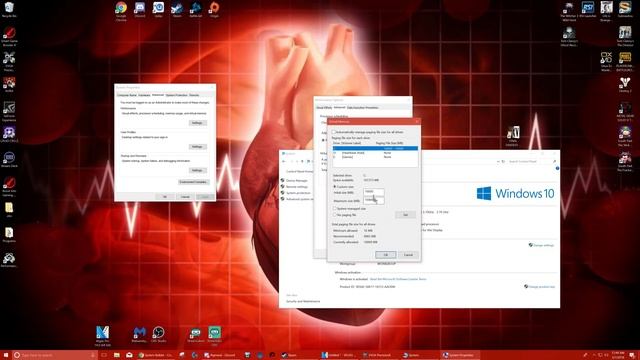Click the Initial size (MB) field

click(x=373, y=191)
